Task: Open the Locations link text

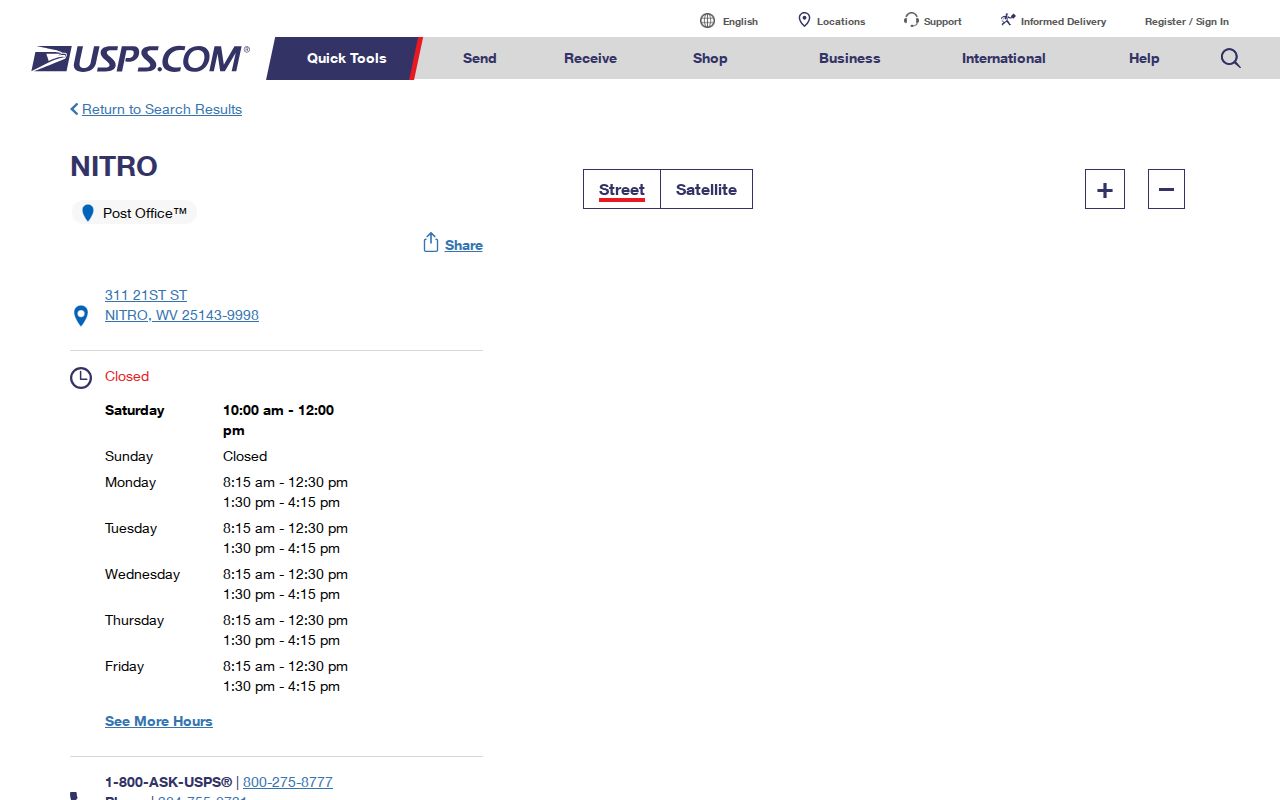Action: coord(841,21)
